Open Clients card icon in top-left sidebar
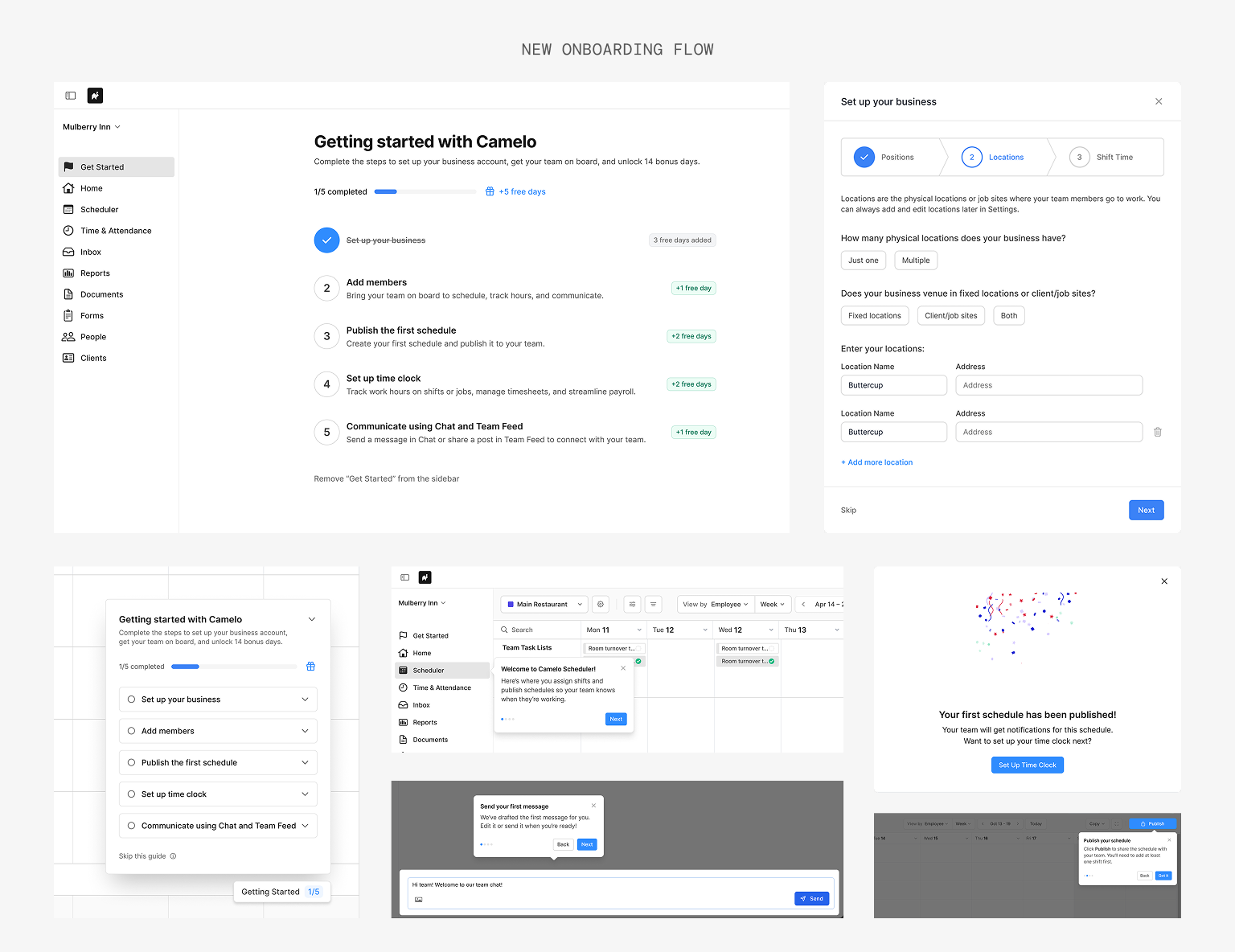The image size is (1235, 952). click(x=68, y=358)
